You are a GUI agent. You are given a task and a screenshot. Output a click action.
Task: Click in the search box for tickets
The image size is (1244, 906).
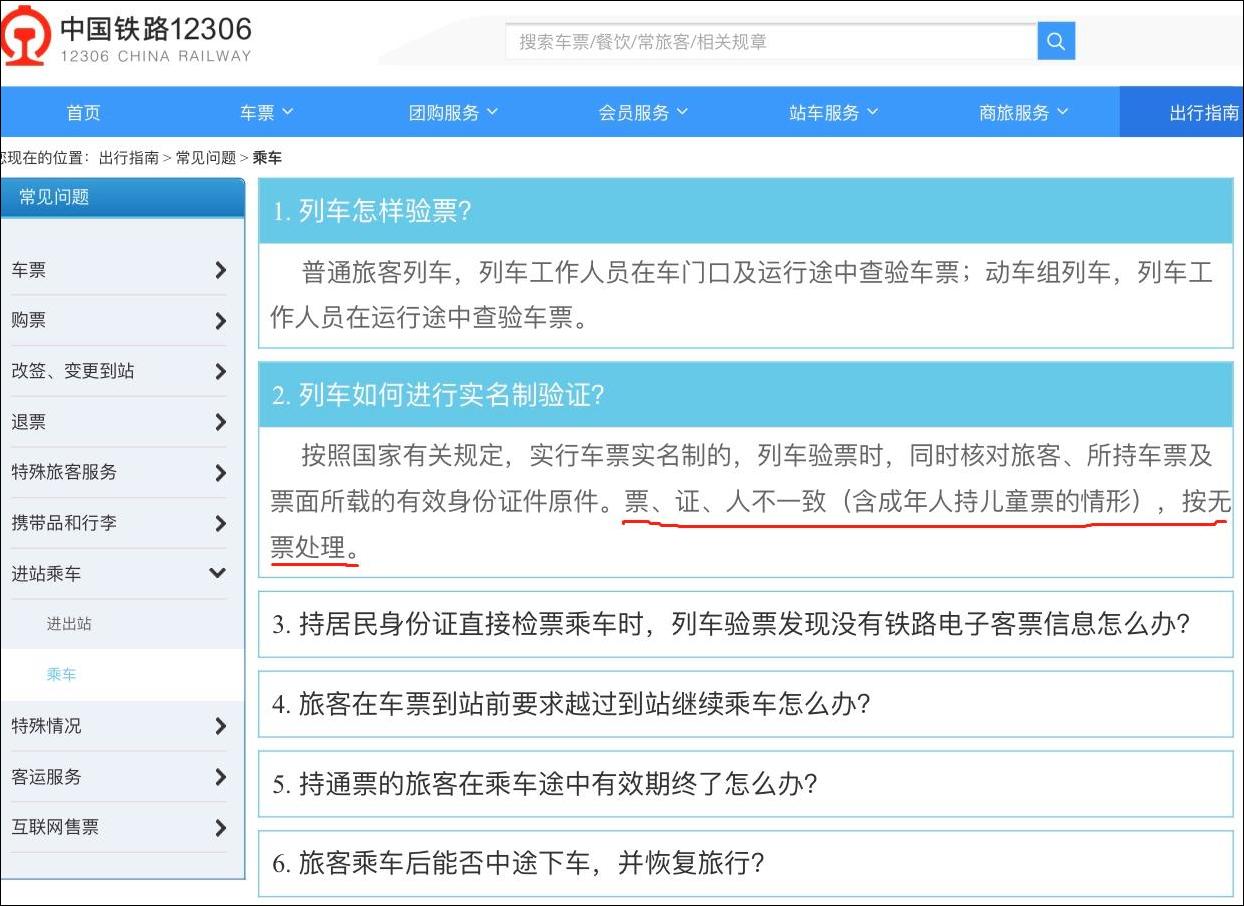tap(770, 42)
